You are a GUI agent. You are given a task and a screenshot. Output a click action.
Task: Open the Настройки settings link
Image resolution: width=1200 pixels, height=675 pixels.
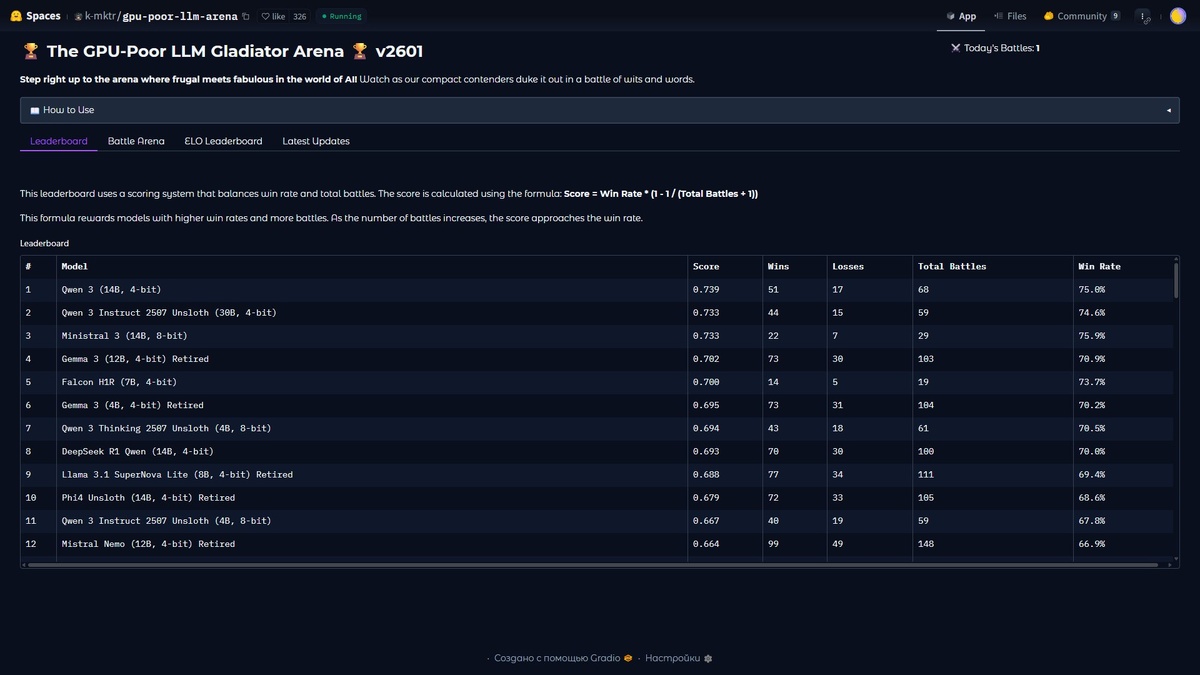pos(678,658)
